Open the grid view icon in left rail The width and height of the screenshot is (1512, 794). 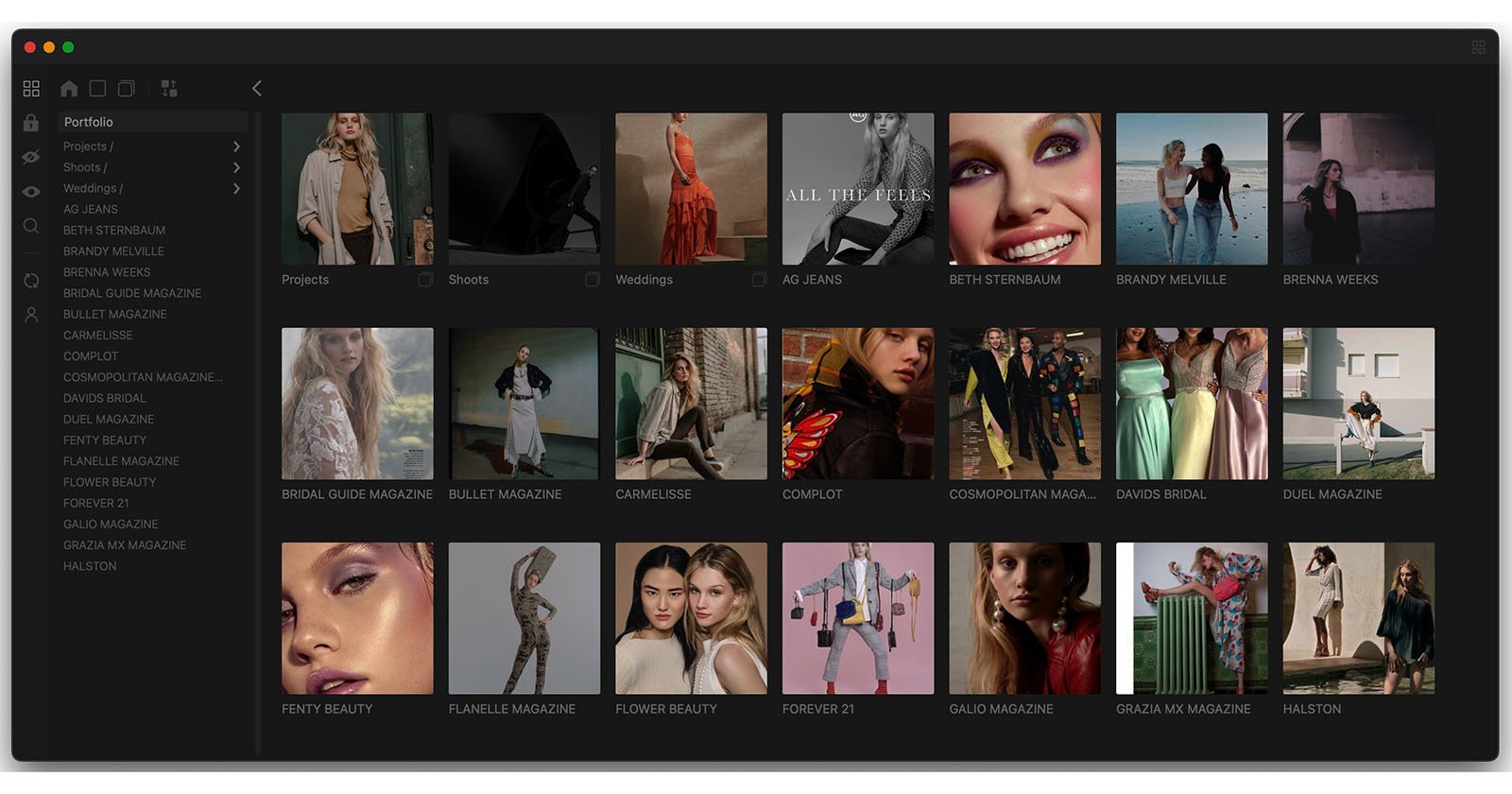(31, 88)
